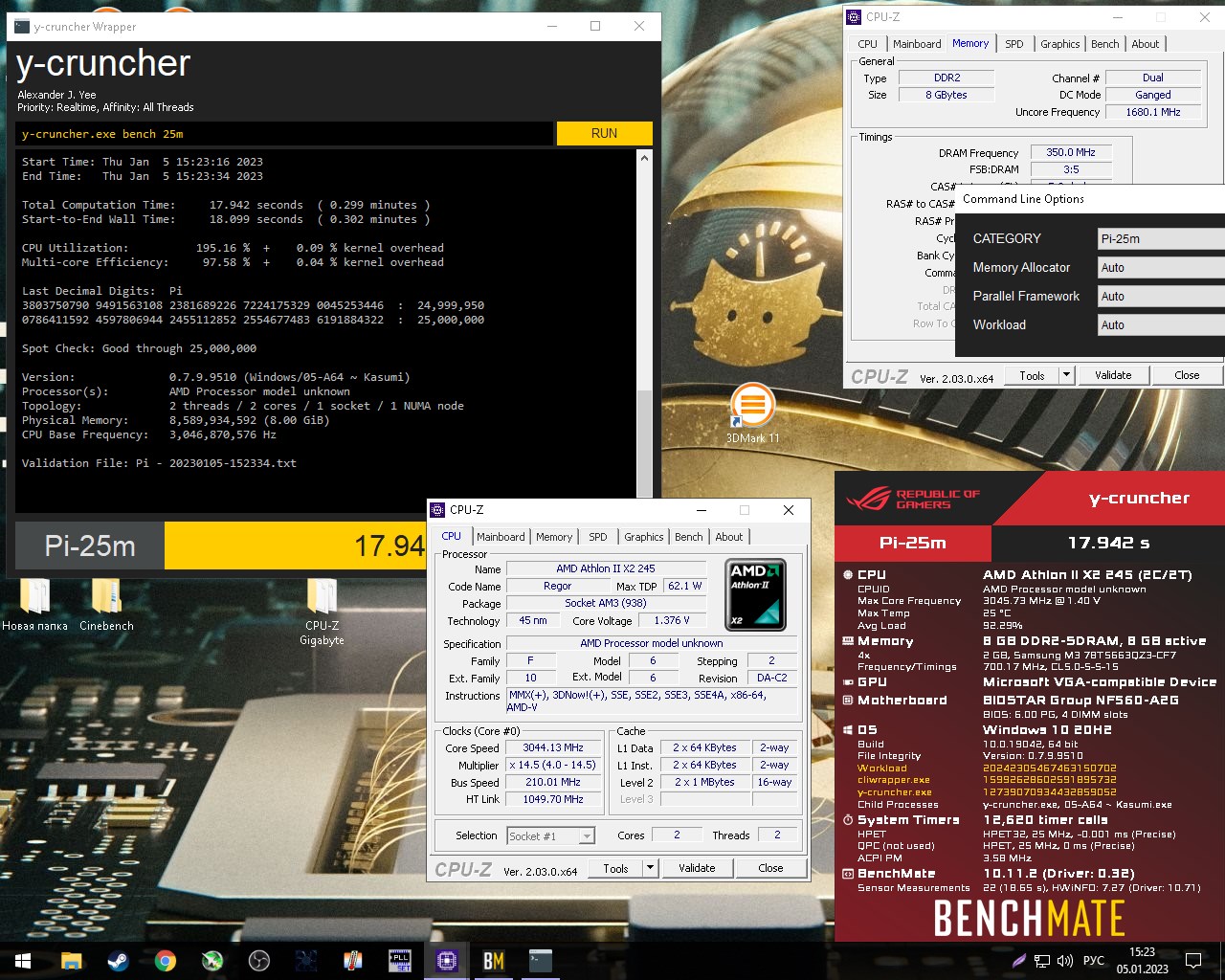The height and width of the screenshot is (980, 1225).
Task: Open the Graphics tab in lower CPU-Z
Action: pos(644,537)
